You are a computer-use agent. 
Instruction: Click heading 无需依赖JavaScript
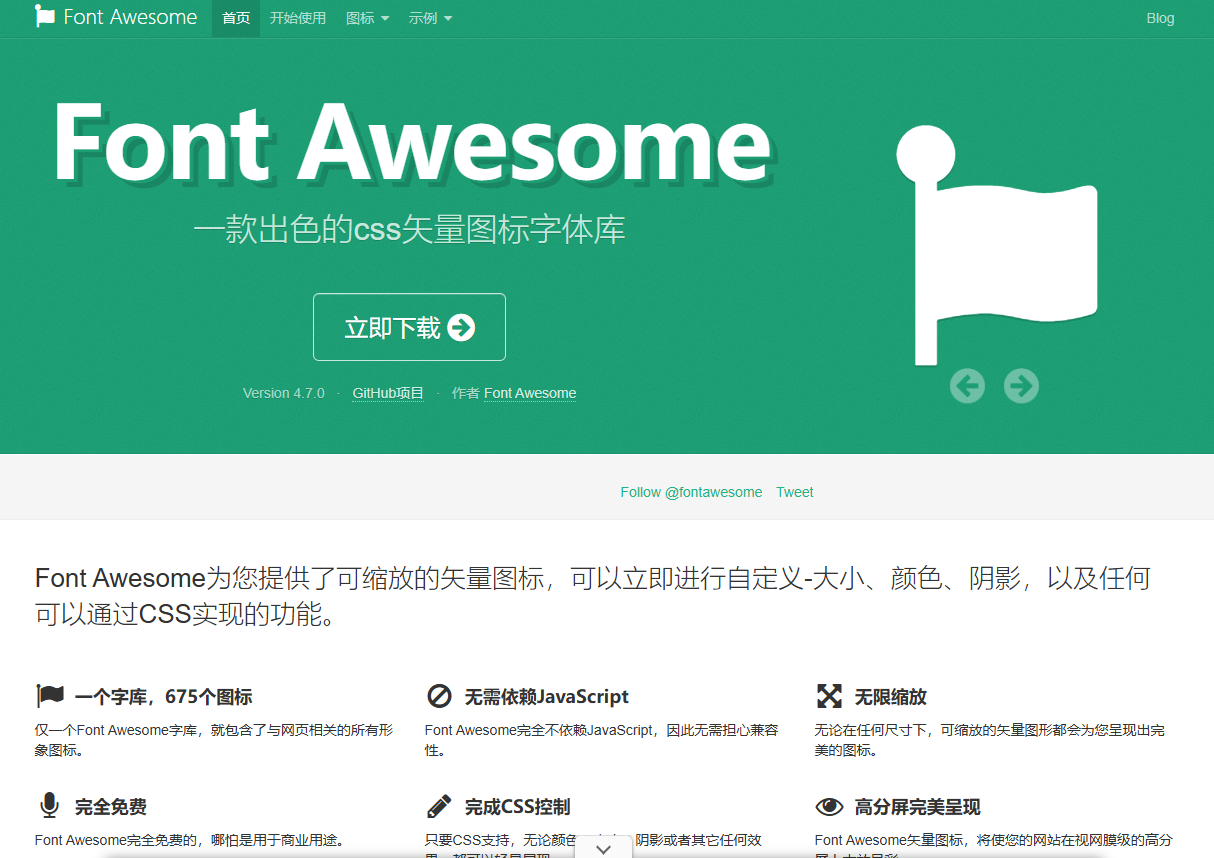[x=547, y=697]
